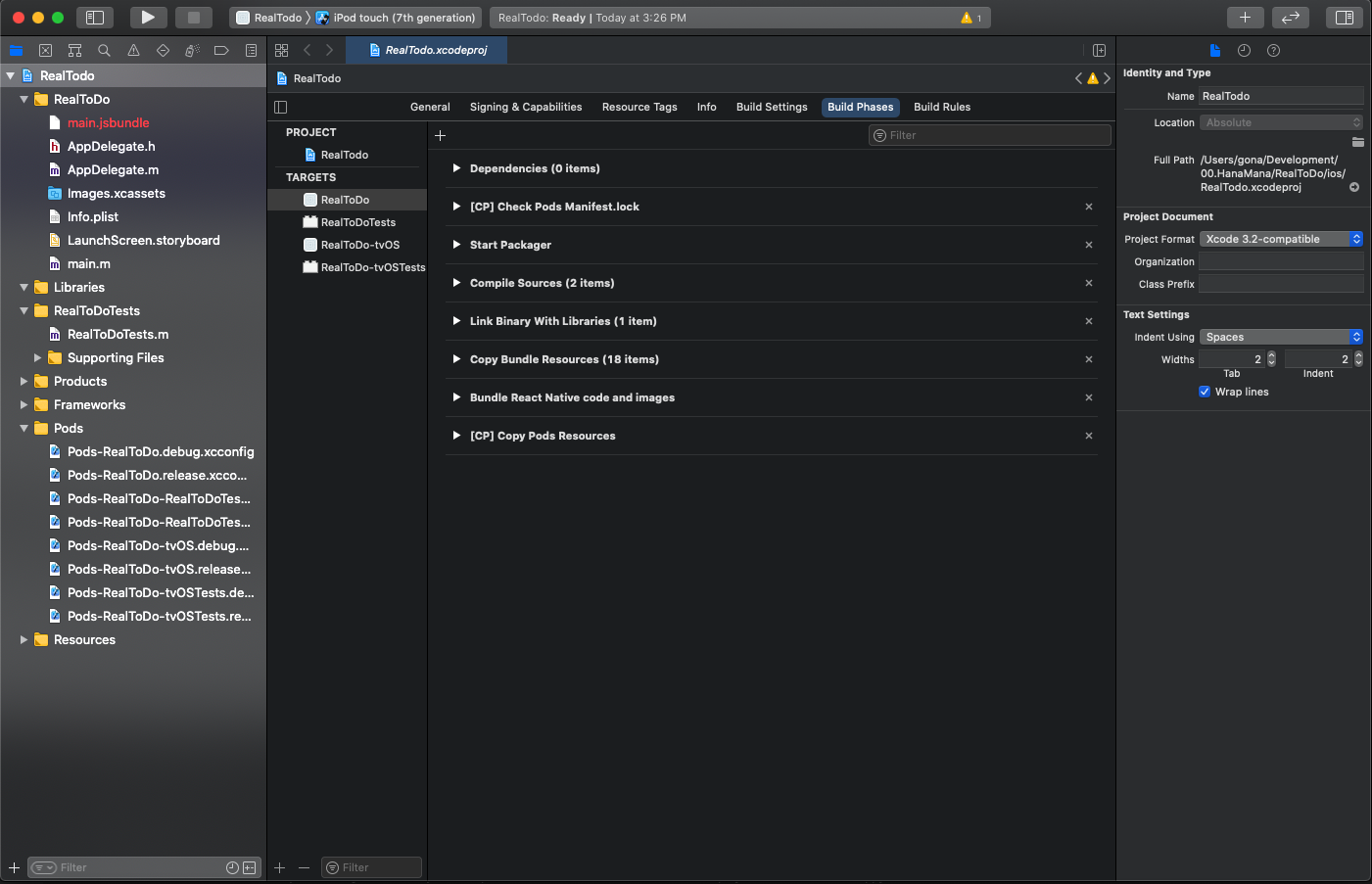Toggle the navigator panel via toolbar icon
1372x884 pixels.
95,18
